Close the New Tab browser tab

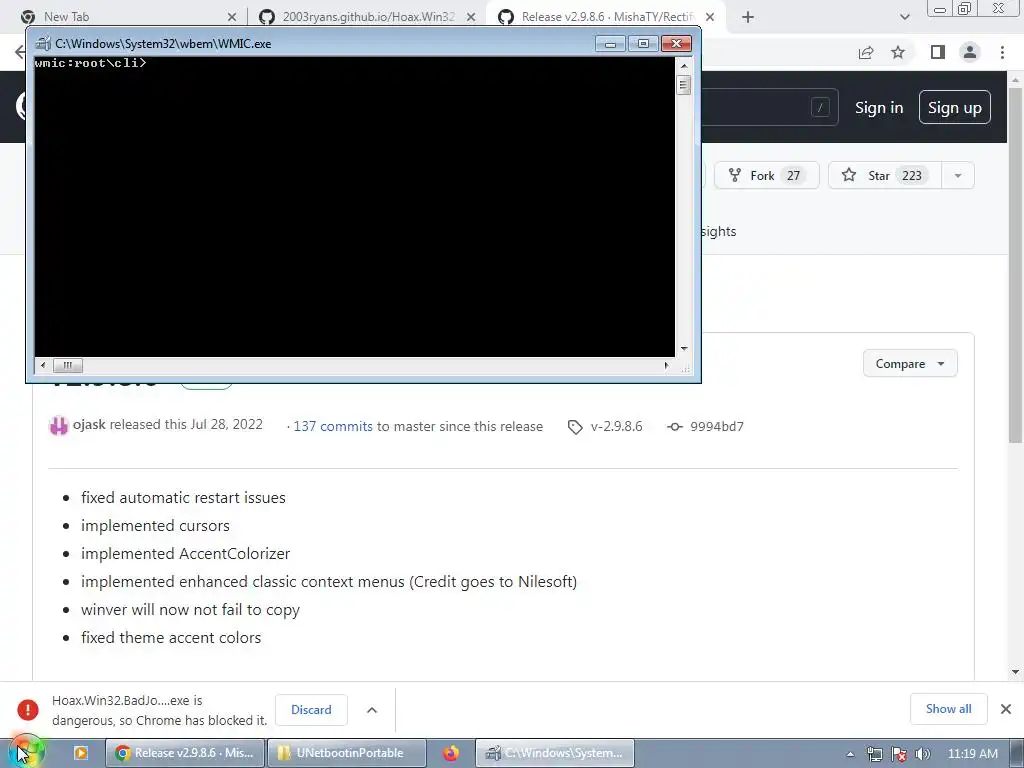pyautogui.click(x=232, y=17)
